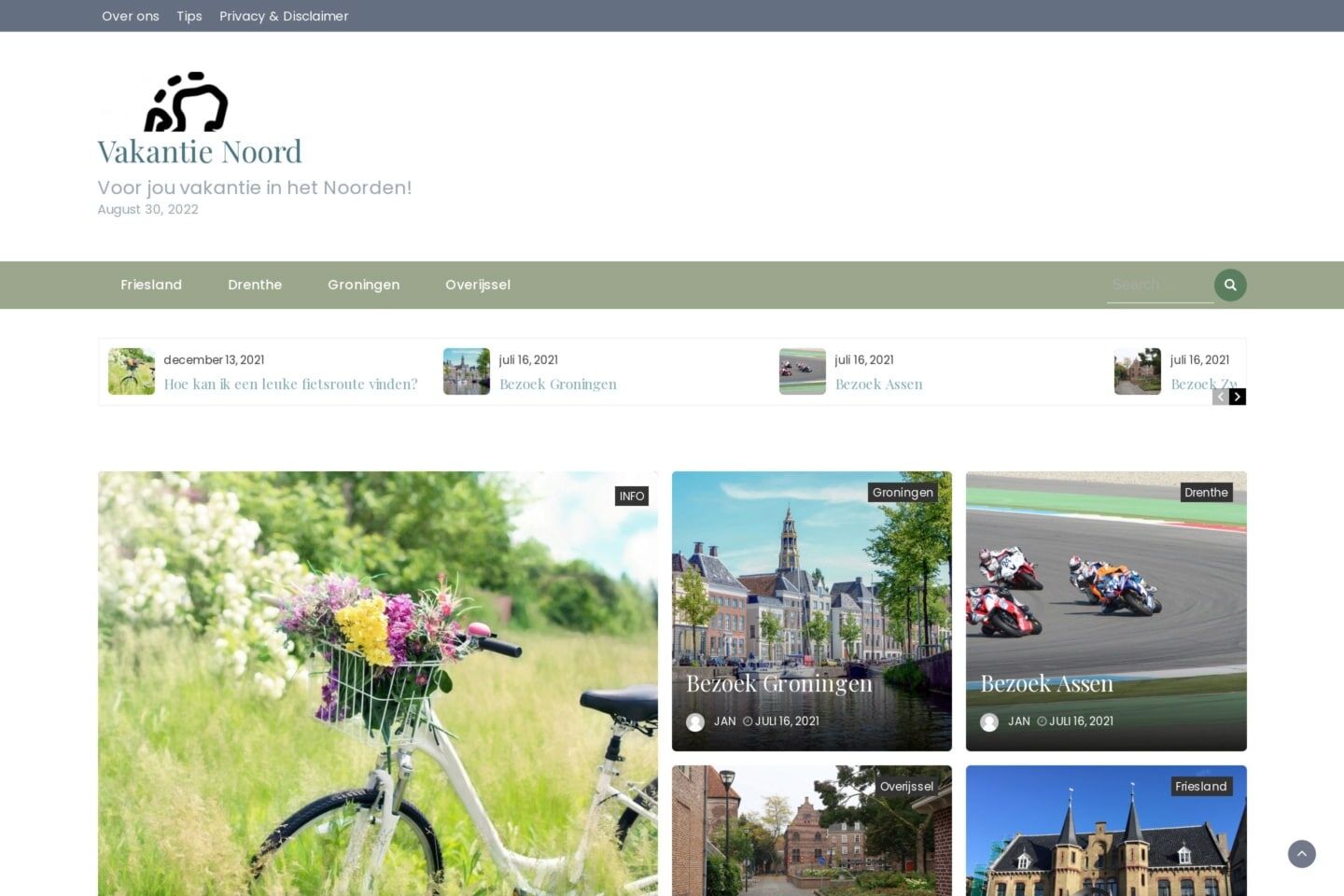The image size is (1344, 896).
Task: Open the Friesland menu item
Action: tap(151, 285)
